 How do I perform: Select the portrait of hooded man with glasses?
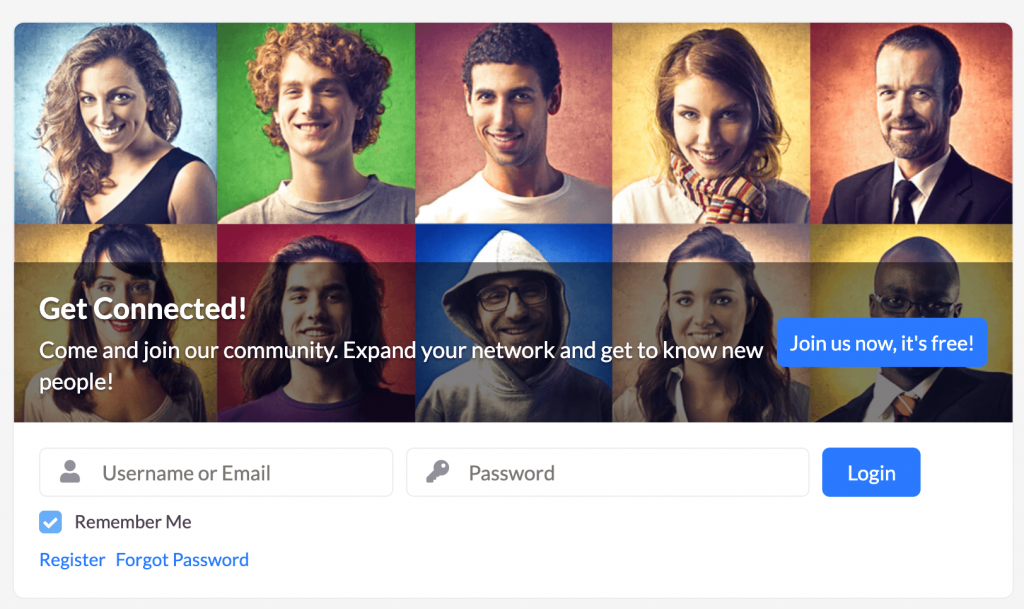click(x=514, y=323)
